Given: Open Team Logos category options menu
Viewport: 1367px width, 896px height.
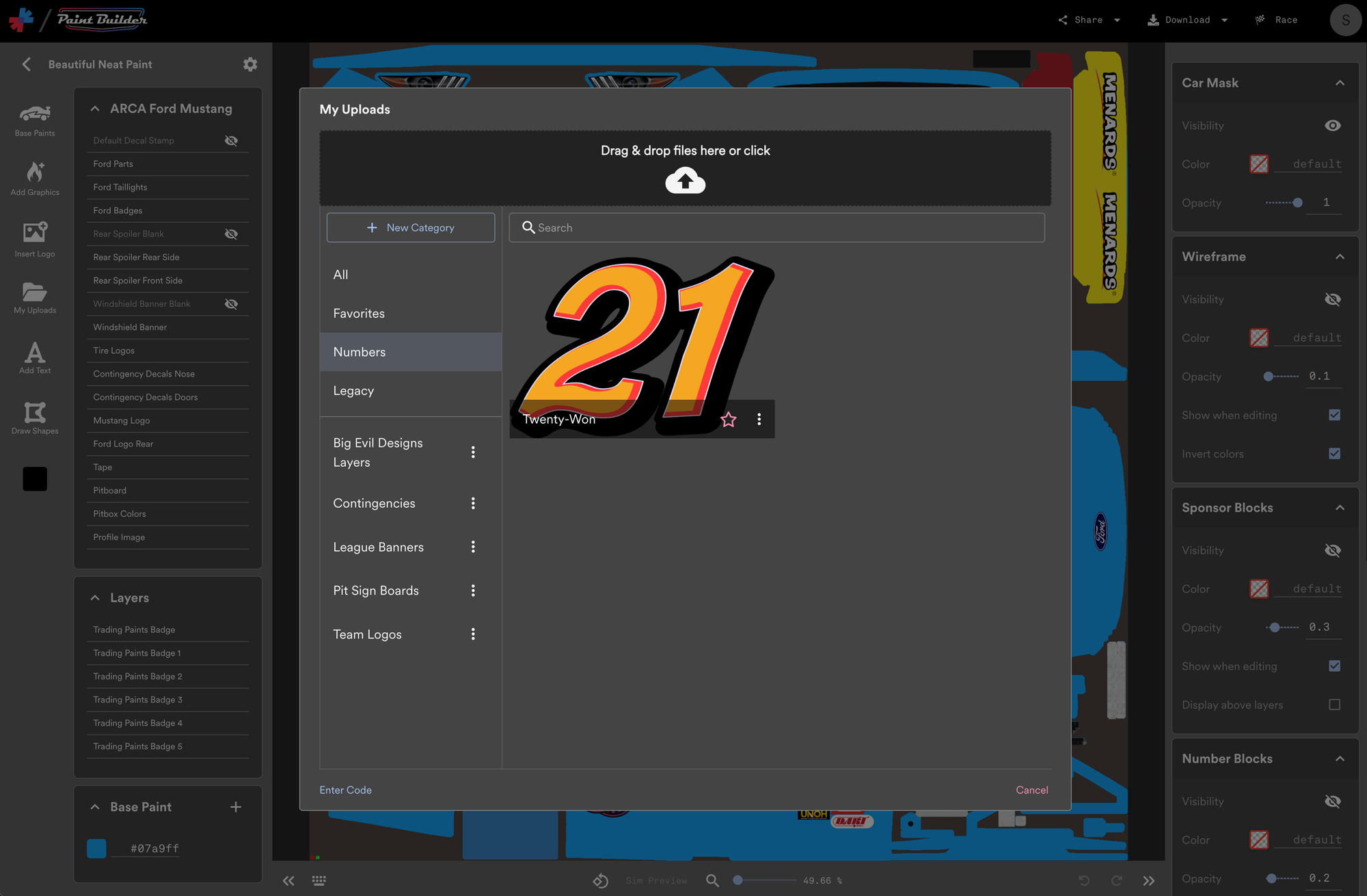Looking at the screenshot, I should coord(473,634).
